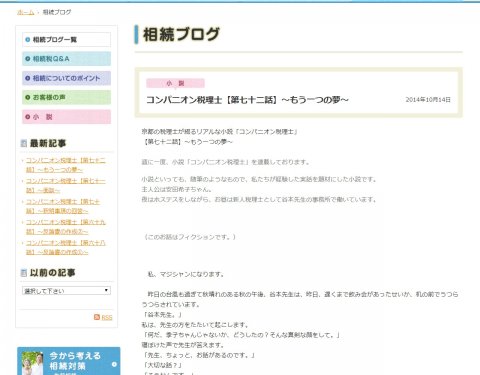Open the 相続についてのポイント menu item

[66, 78]
